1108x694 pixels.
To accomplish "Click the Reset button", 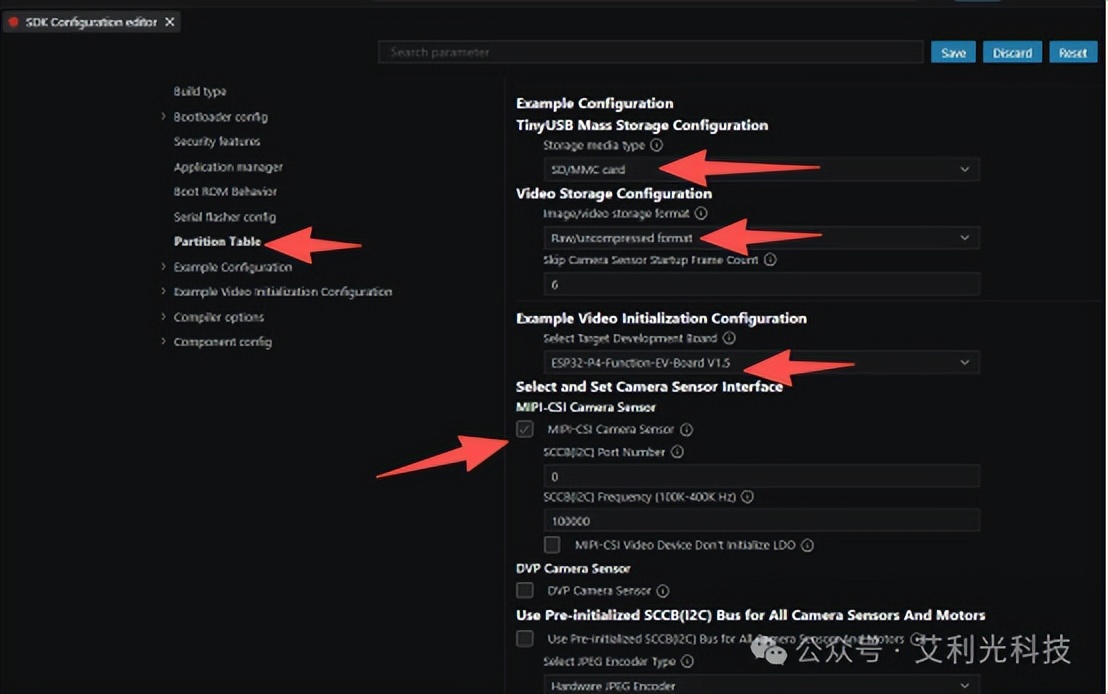I will (1073, 52).
